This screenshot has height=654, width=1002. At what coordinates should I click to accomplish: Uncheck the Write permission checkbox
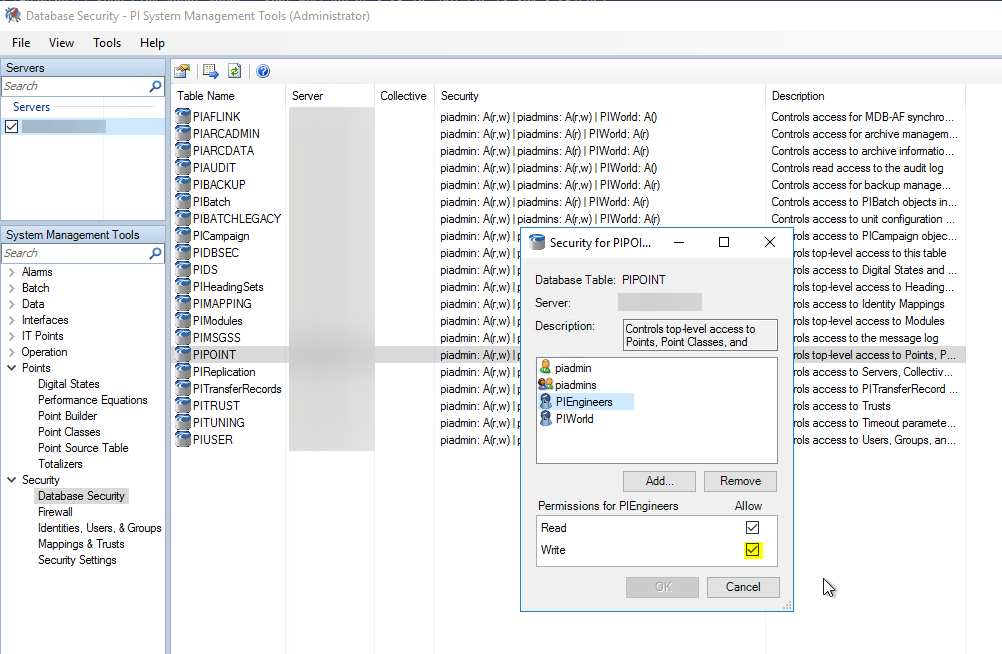point(753,550)
